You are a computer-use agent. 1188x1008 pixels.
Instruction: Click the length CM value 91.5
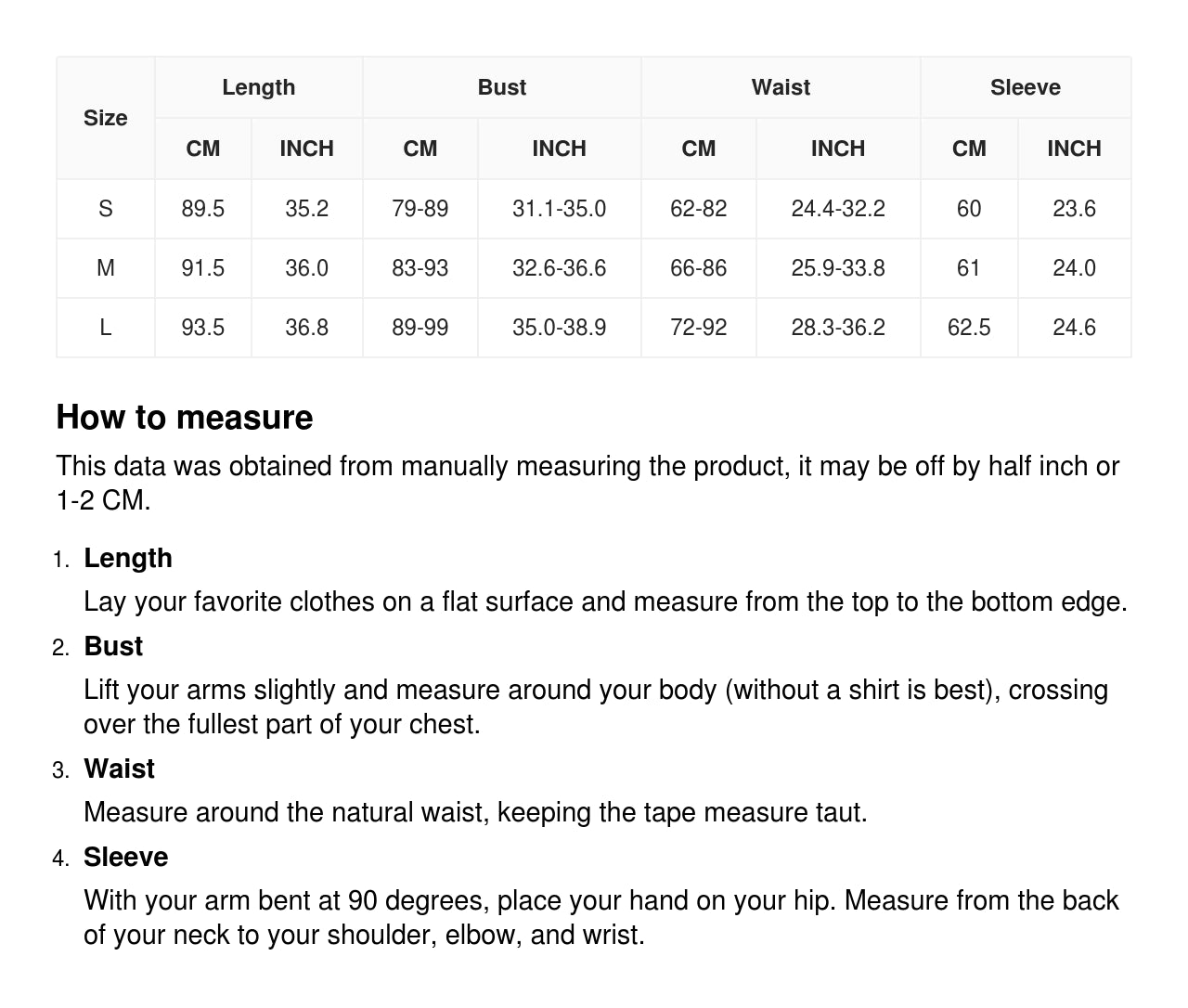202,268
